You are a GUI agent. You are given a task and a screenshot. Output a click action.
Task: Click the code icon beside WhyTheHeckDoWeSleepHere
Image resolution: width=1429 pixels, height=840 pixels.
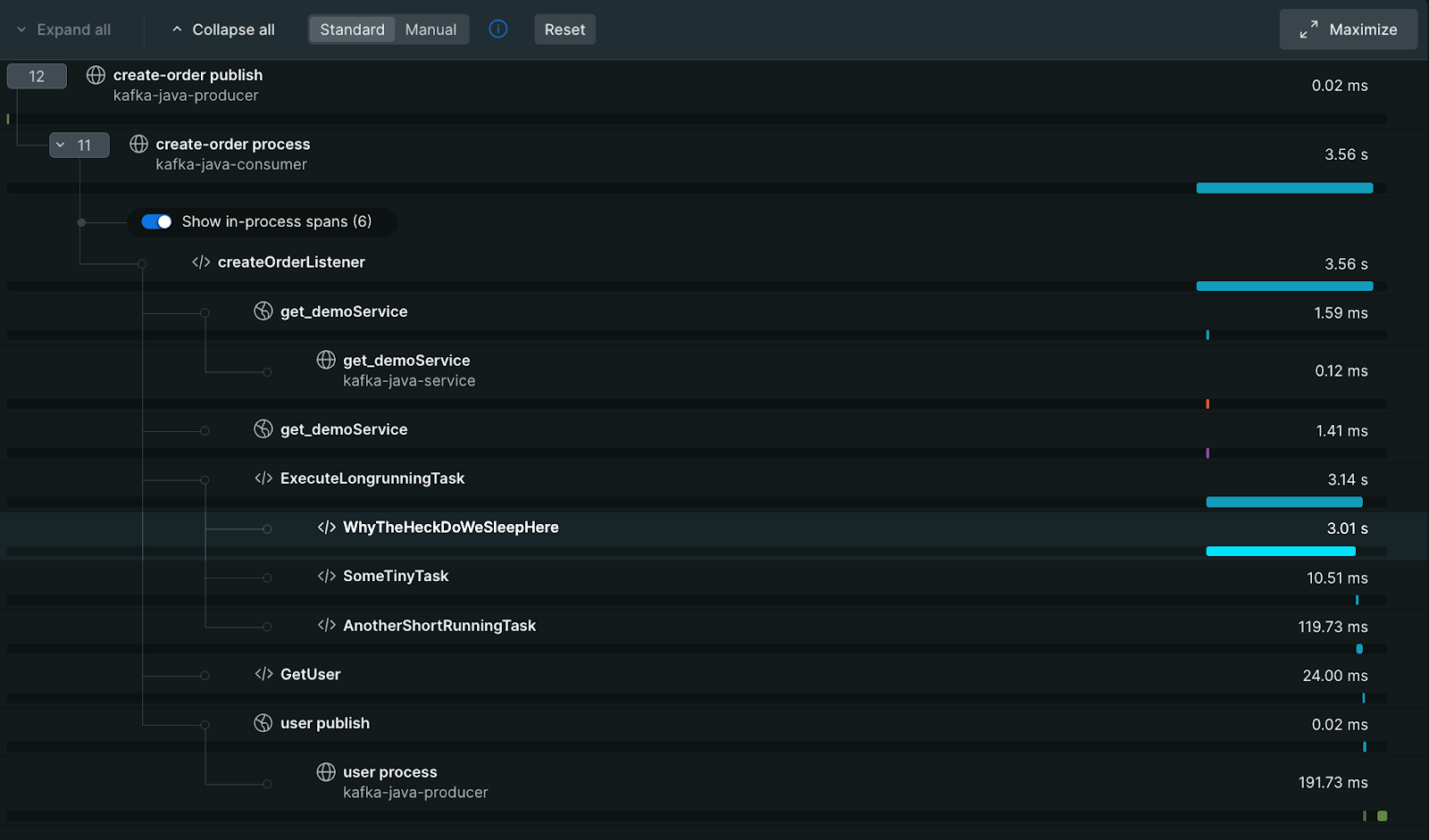(327, 528)
